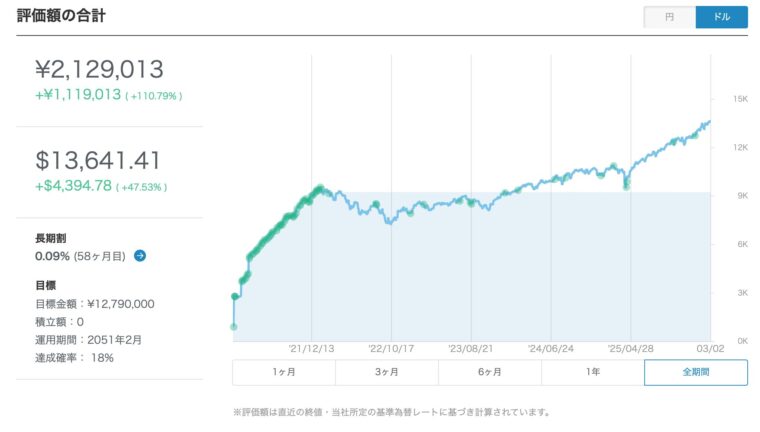Click the ¥2,129,013 total valuation

pos(99,69)
